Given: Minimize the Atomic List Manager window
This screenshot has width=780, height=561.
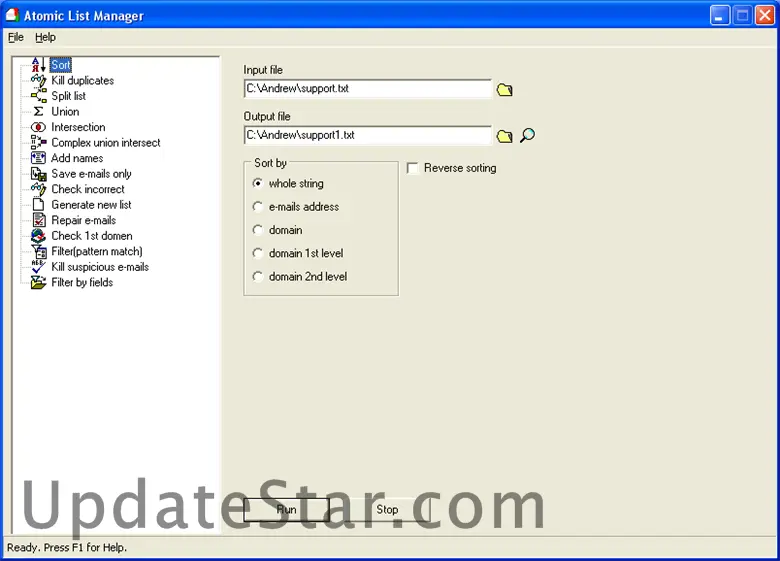Looking at the screenshot, I should (719, 15).
